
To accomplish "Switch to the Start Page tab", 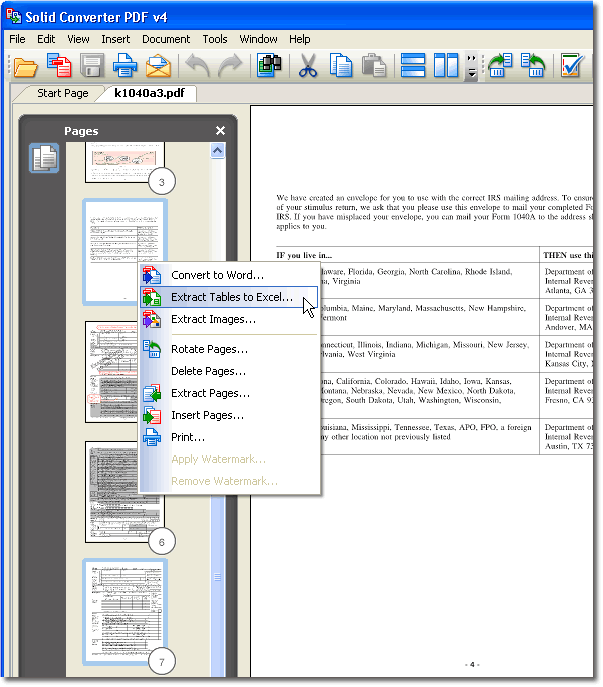I will [x=63, y=94].
